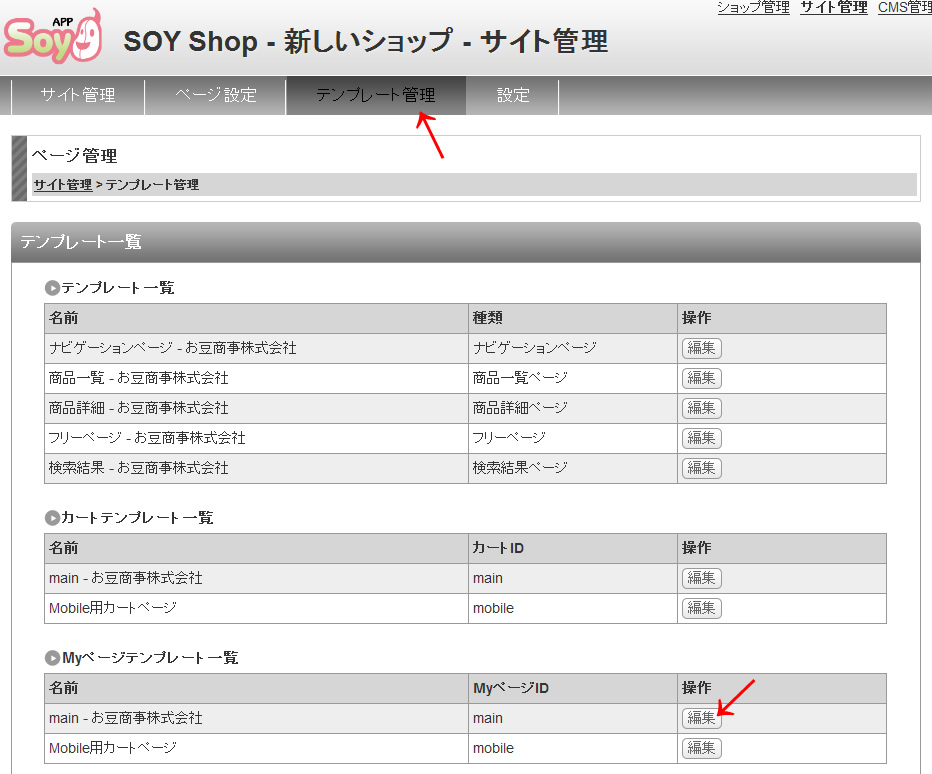Viewport: 932px width, 774px height.
Task: Edit the main cart template
Action: coord(701,578)
